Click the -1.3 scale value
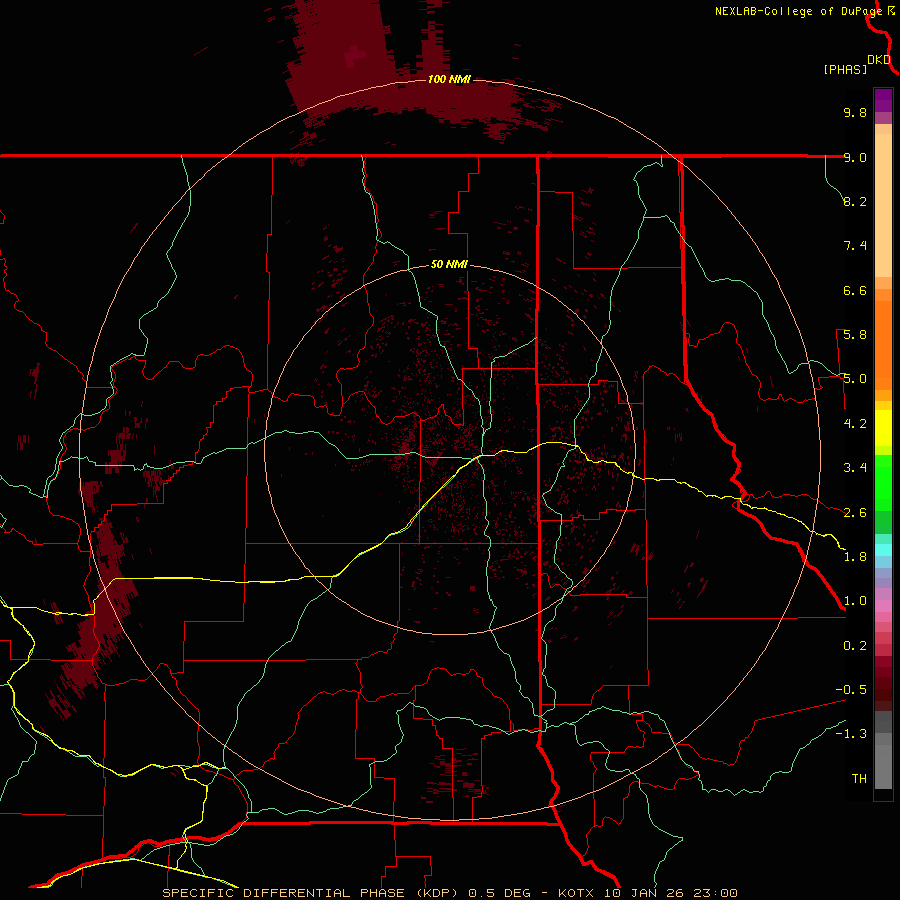The width and height of the screenshot is (900, 900). pos(851,734)
